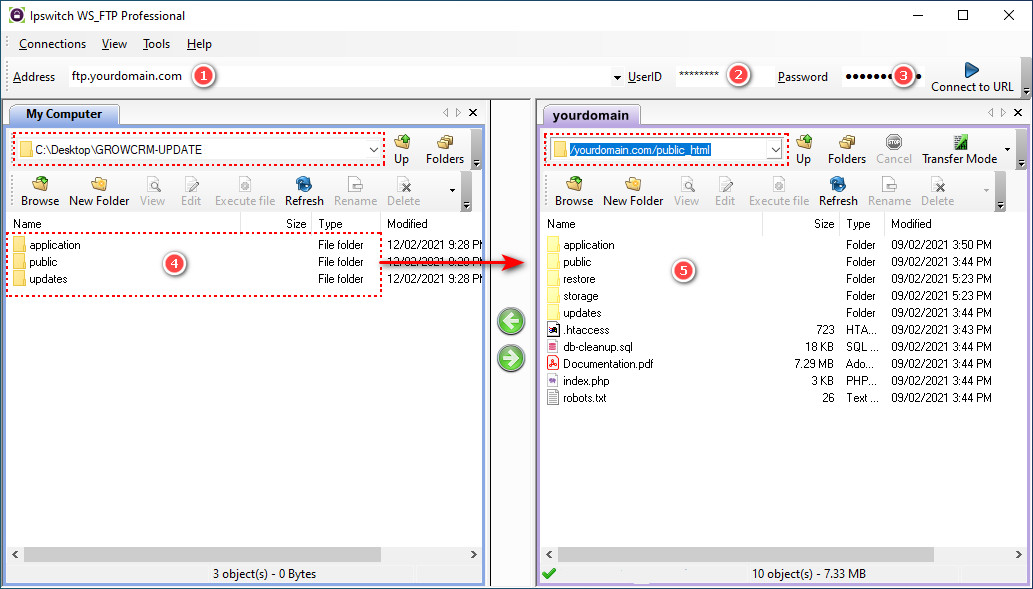Click Connect to URL button
This screenshot has height=589, width=1033.
pyautogui.click(x=972, y=77)
